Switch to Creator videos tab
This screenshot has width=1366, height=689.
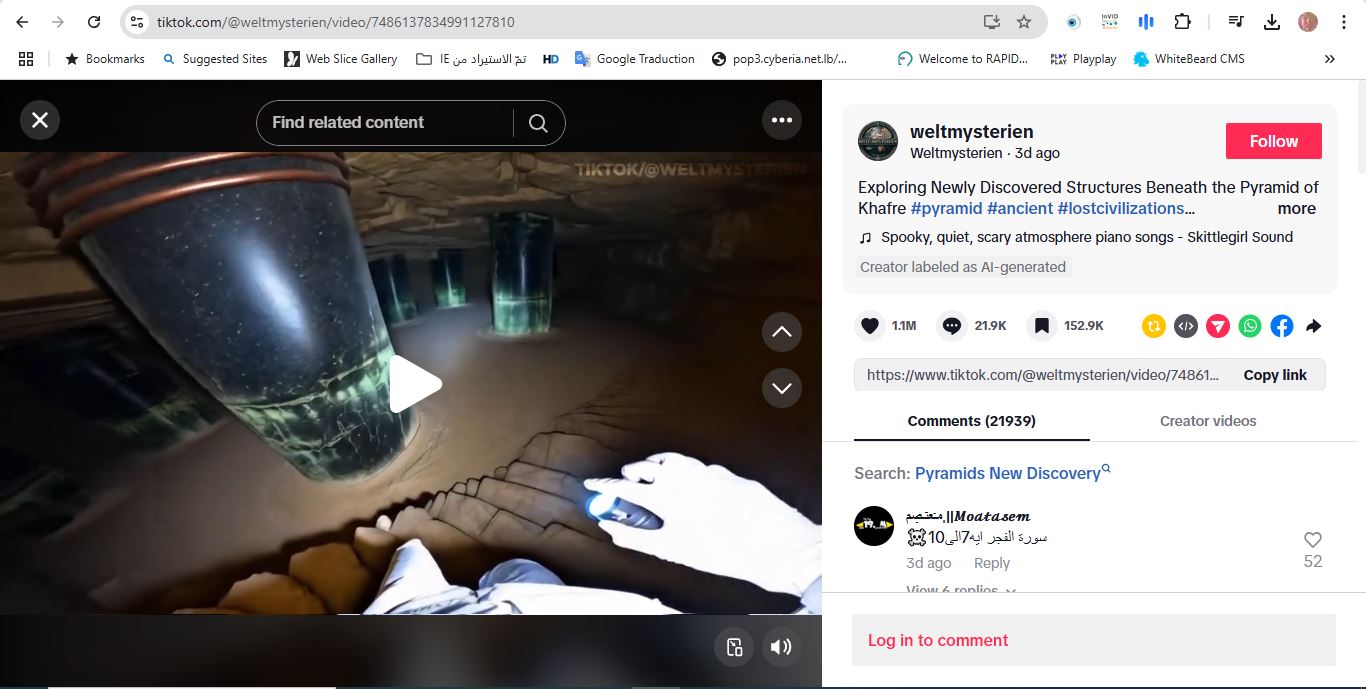(1207, 421)
